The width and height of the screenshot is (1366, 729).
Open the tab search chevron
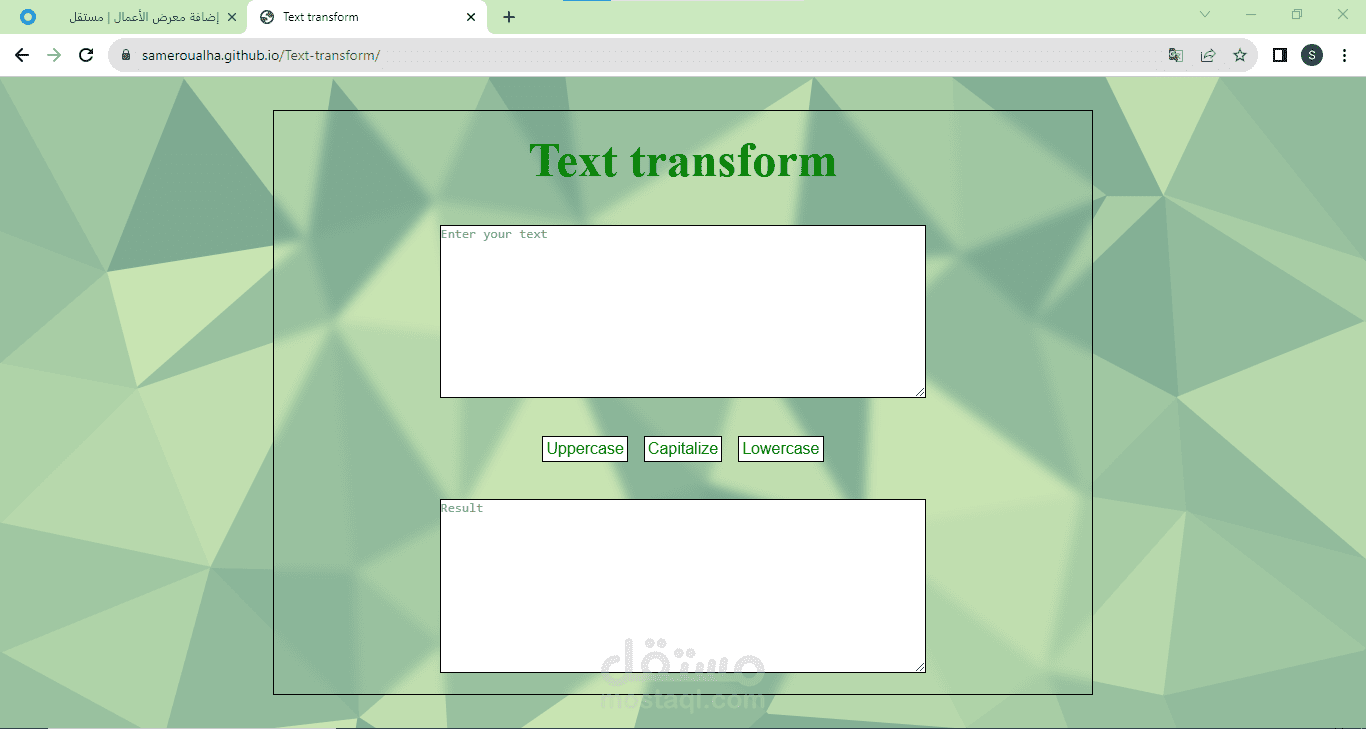pyautogui.click(x=1205, y=14)
